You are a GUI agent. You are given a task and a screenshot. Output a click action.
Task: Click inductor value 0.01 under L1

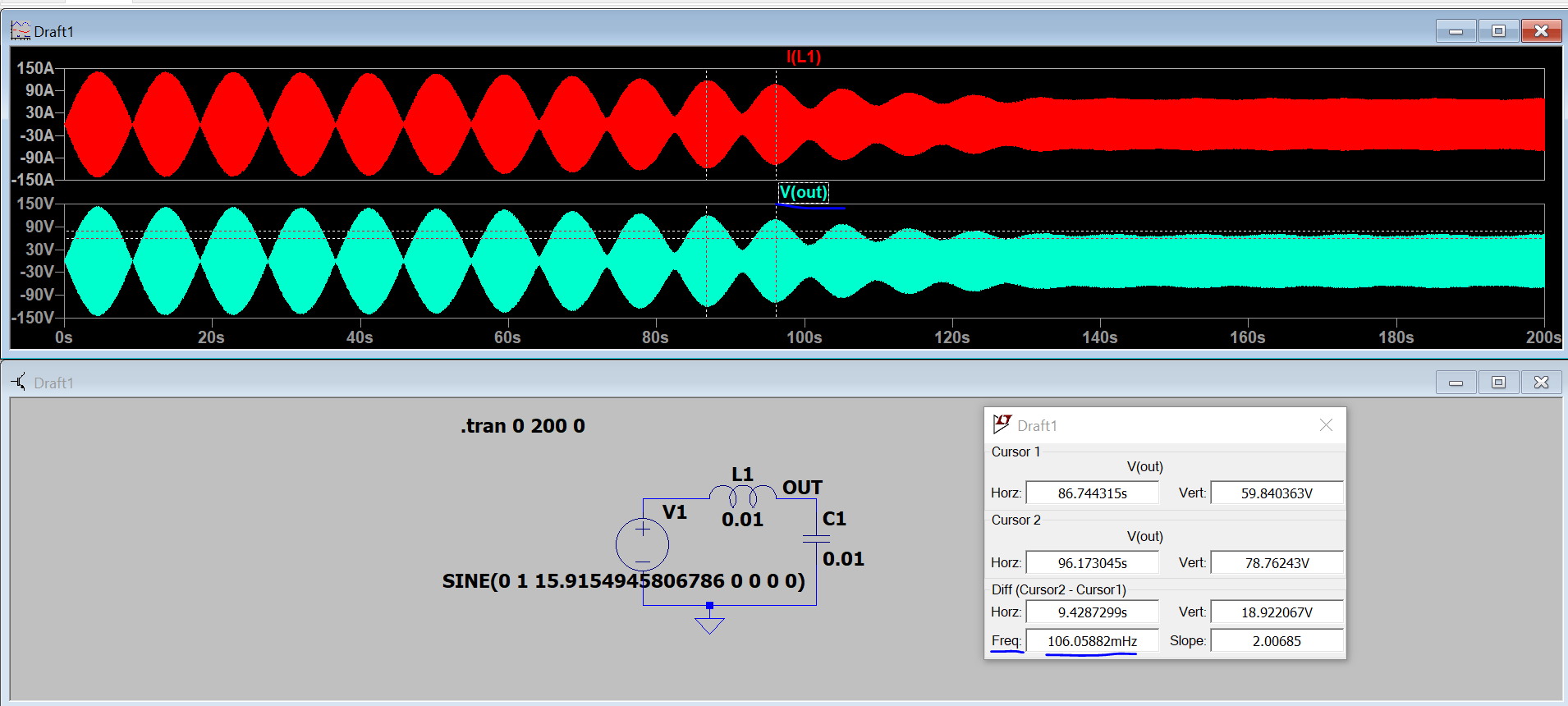[742, 520]
